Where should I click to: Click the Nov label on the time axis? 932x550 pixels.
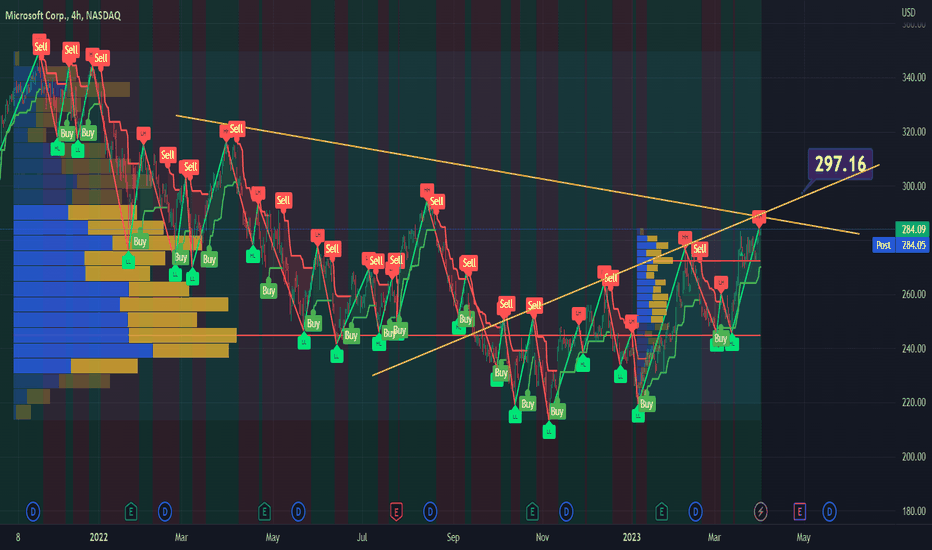click(x=542, y=538)
